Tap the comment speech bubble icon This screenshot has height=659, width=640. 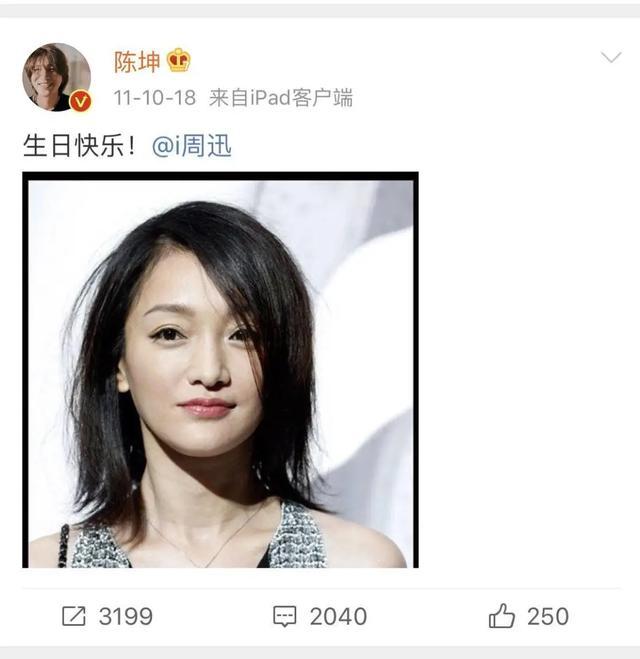[x=284, y=617]
